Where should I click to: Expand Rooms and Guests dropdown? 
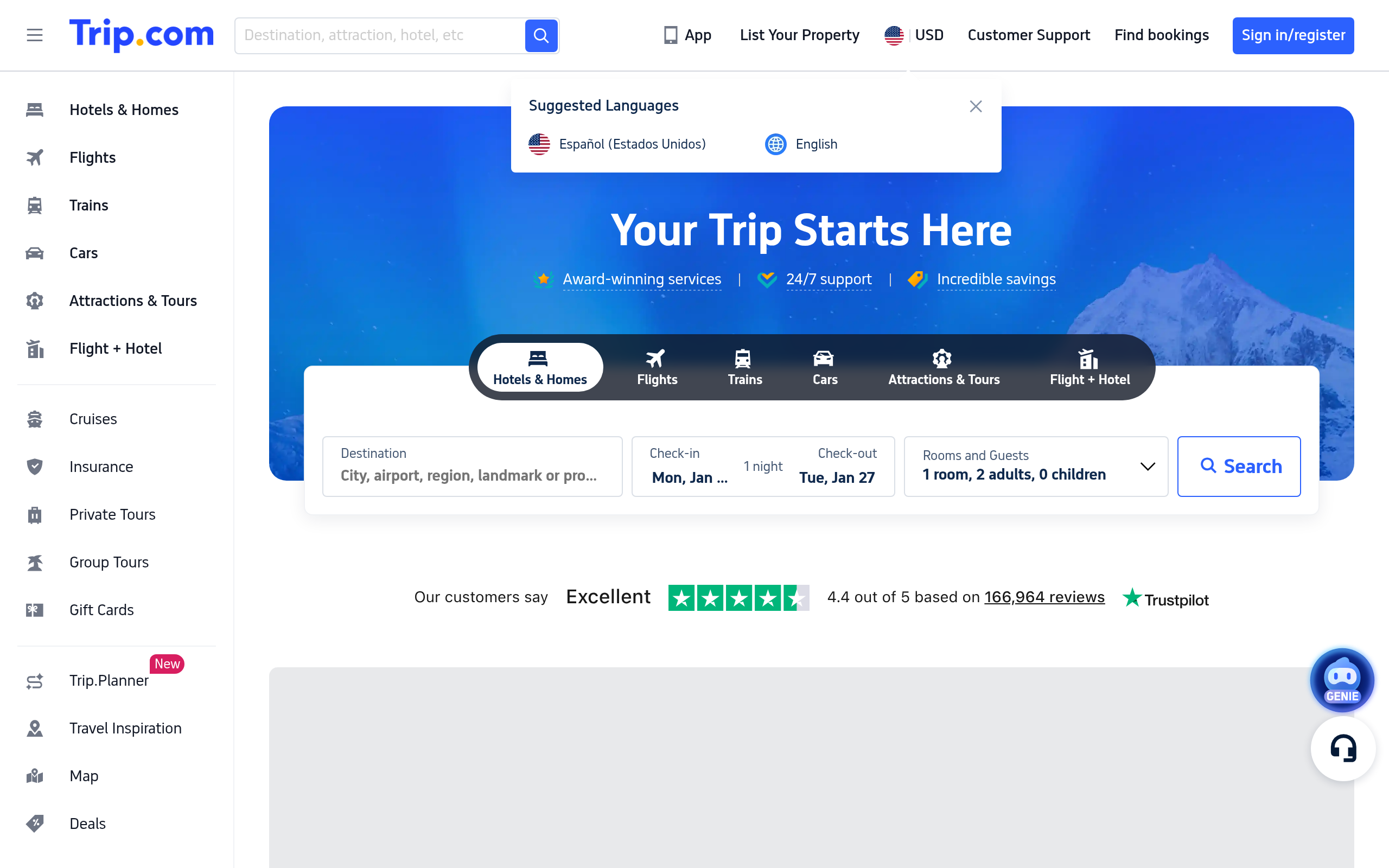click(x=1147, y=466)
